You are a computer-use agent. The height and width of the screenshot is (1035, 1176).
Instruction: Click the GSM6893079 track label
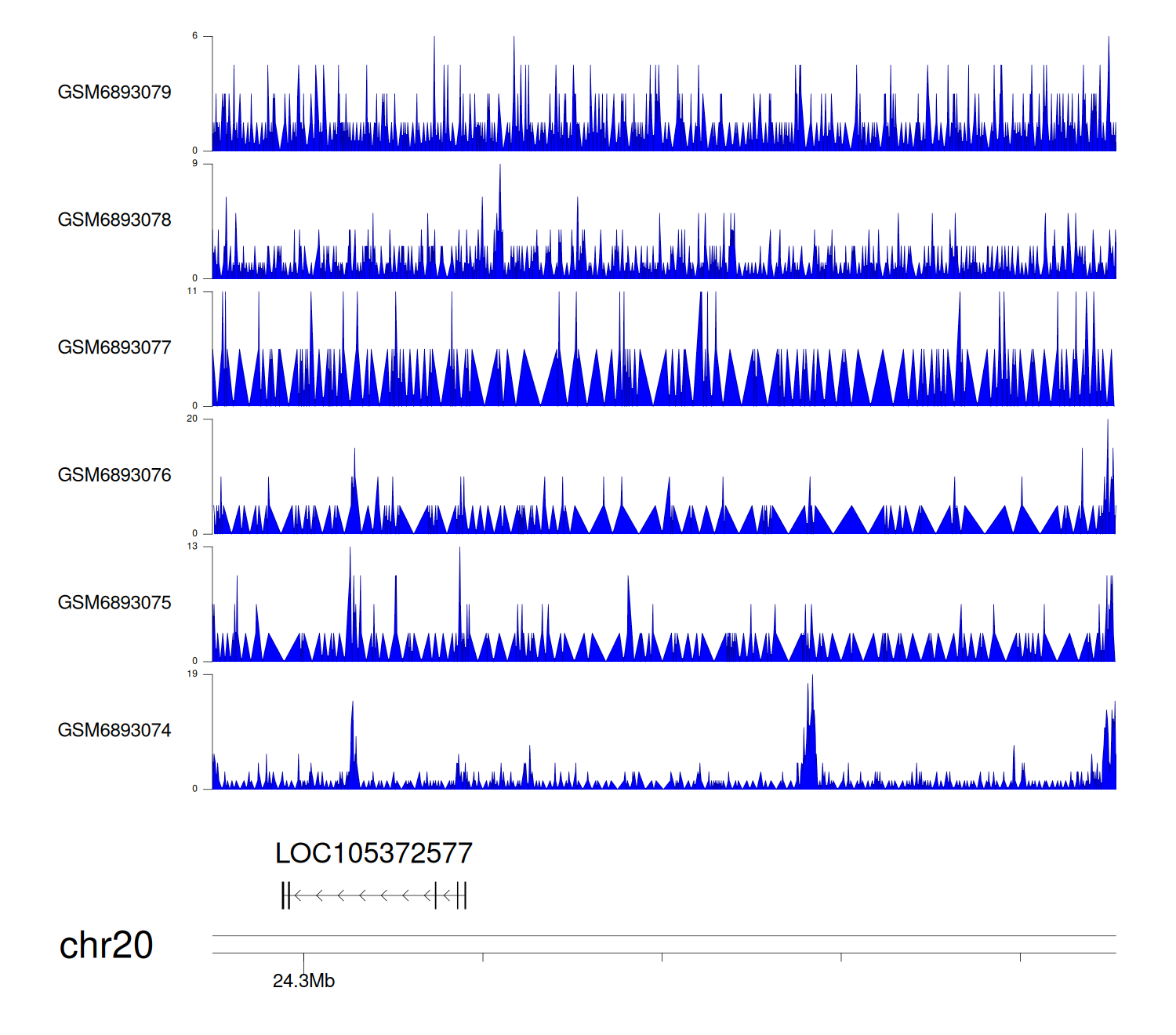coord(114,93)
